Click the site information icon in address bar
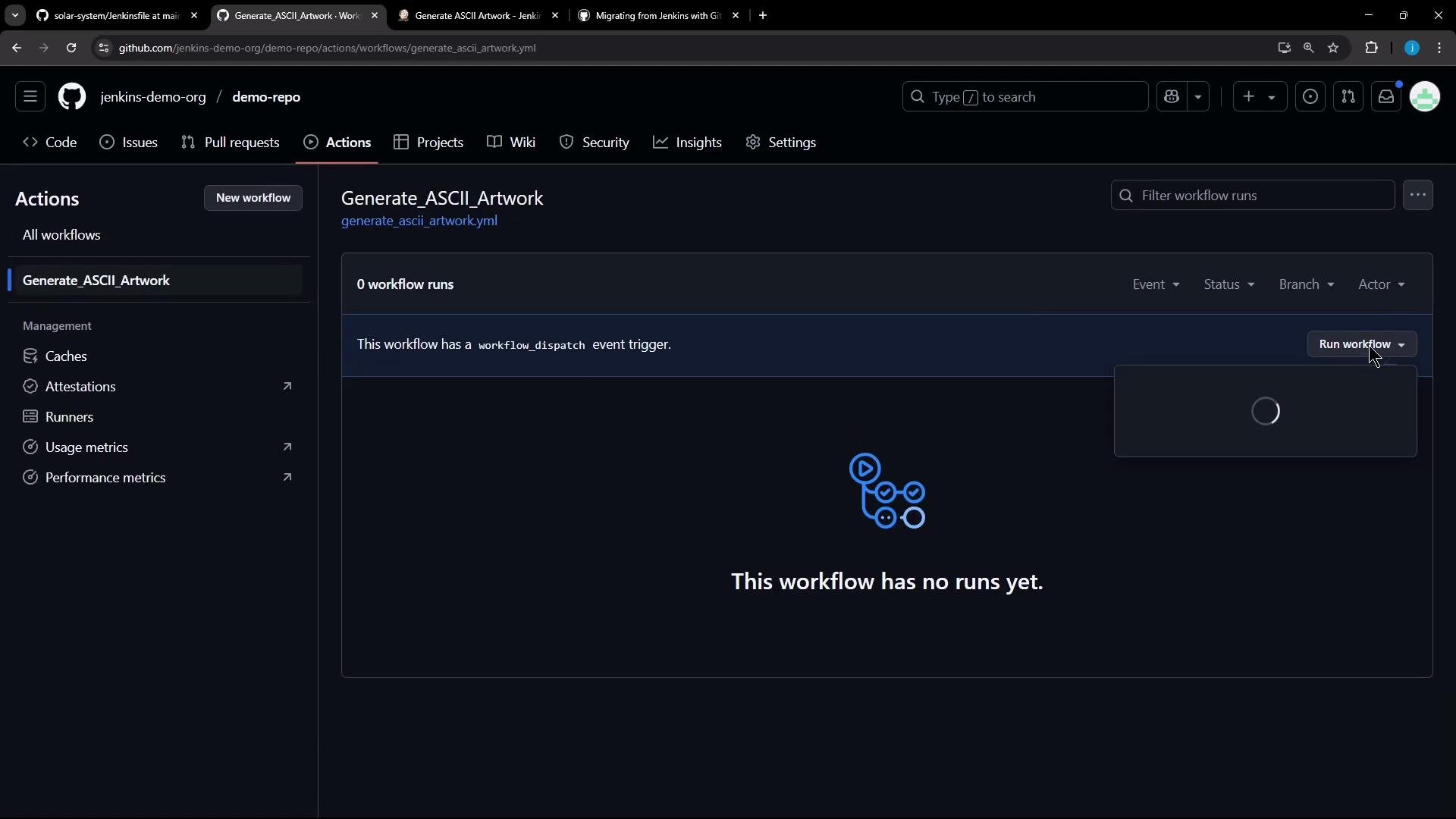This screenshot has width=1456, height=819. [x=104, y=48]
